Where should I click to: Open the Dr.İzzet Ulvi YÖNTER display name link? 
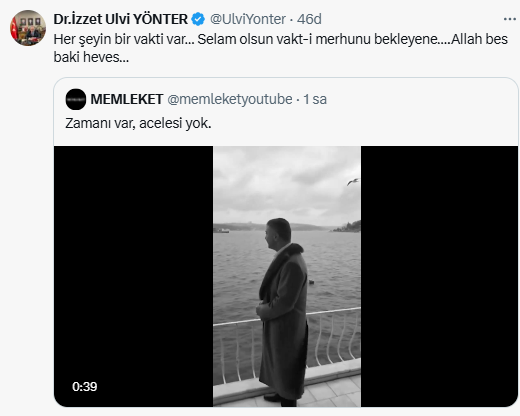[x=121, y=19]
